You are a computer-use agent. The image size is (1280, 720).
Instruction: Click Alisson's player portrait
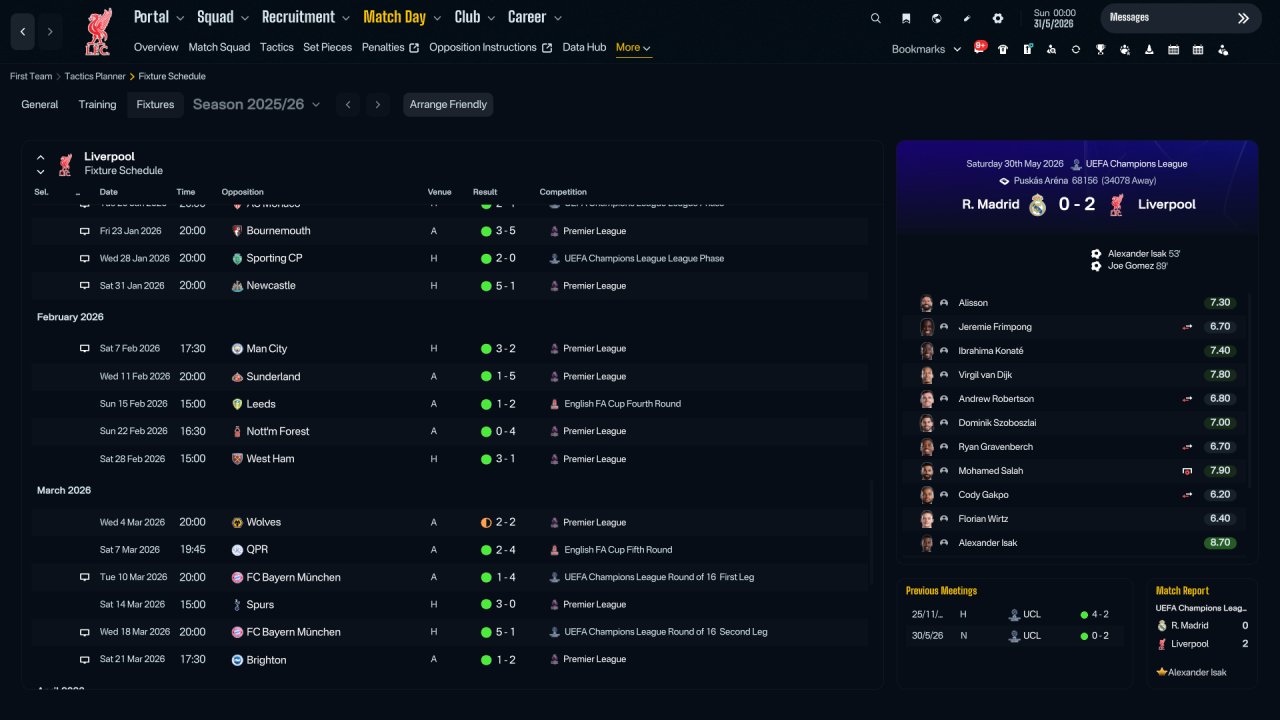(x=927, y=303)
